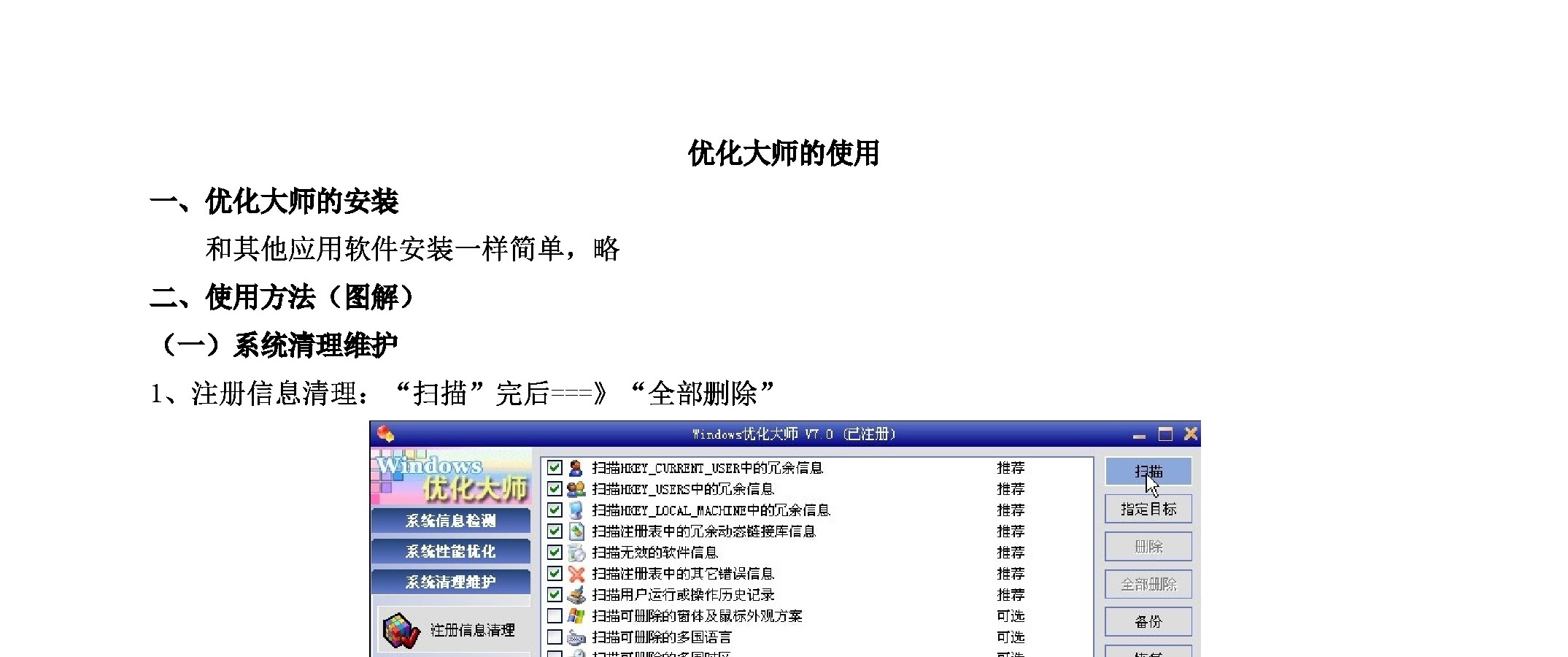Image resolution: width=1568 pixels, height=657 pixels.
Task: Open the 系统性能优化 section
Action: click(x=451, y=552)
